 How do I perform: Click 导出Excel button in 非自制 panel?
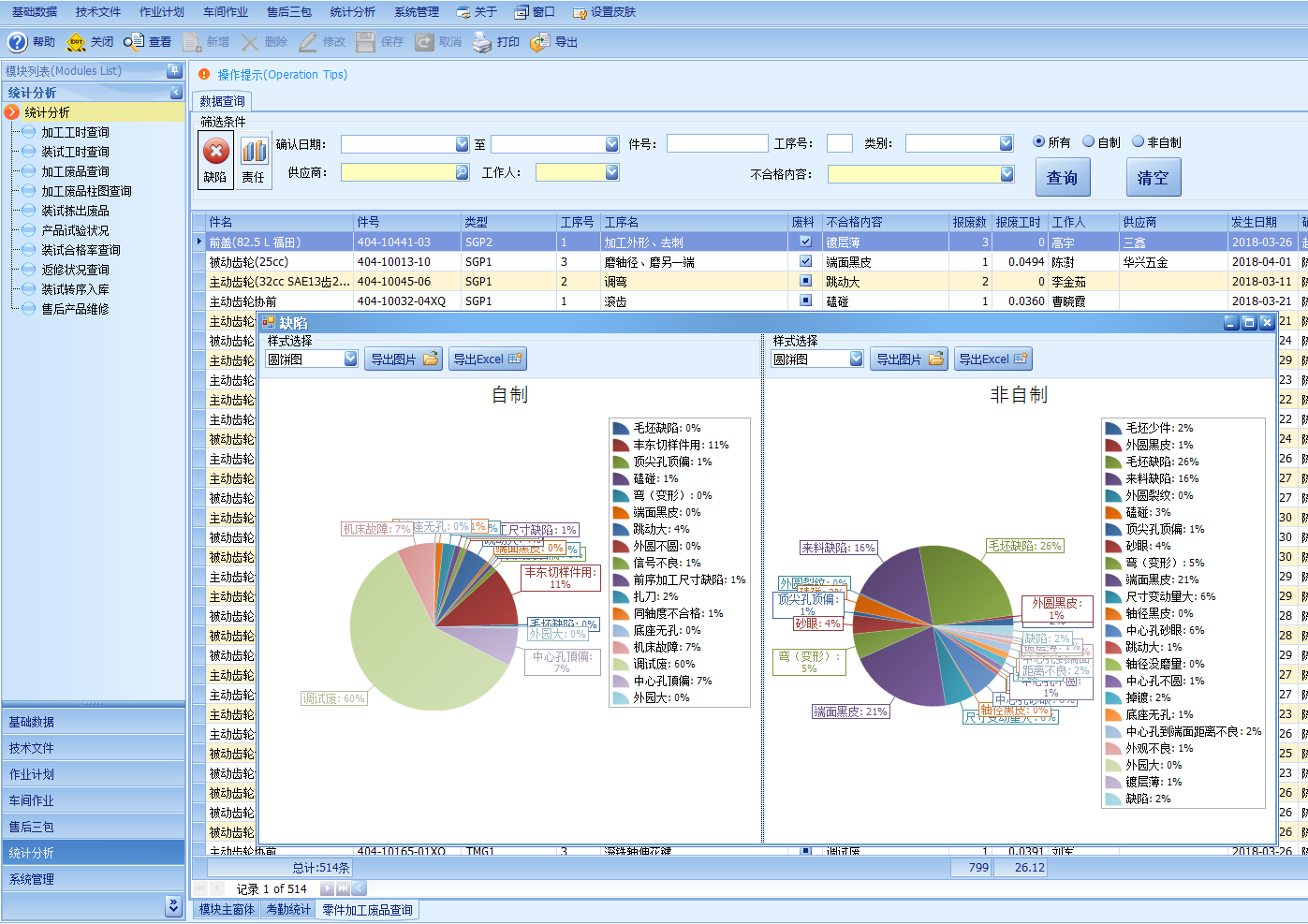click(992, 359)
